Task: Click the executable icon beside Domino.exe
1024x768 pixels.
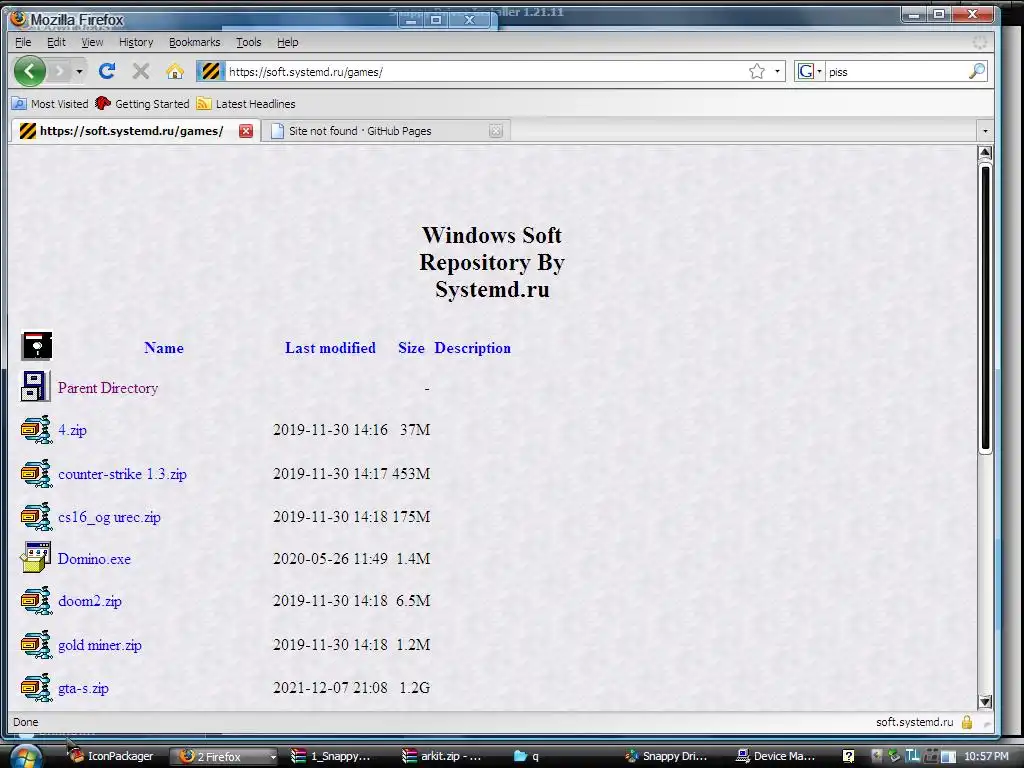Action: 36,557
